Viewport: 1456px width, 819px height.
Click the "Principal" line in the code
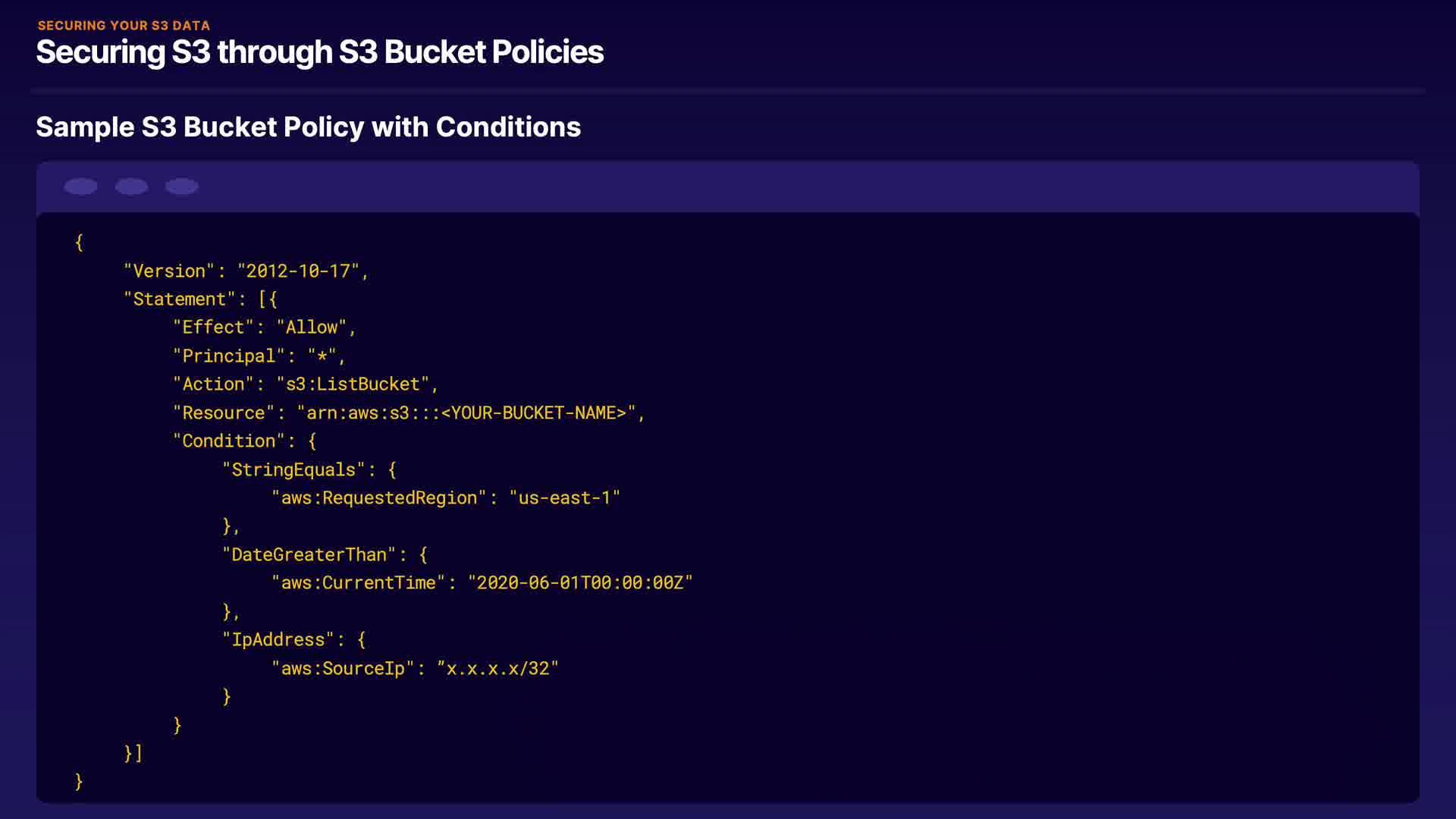tap(259, 356)
